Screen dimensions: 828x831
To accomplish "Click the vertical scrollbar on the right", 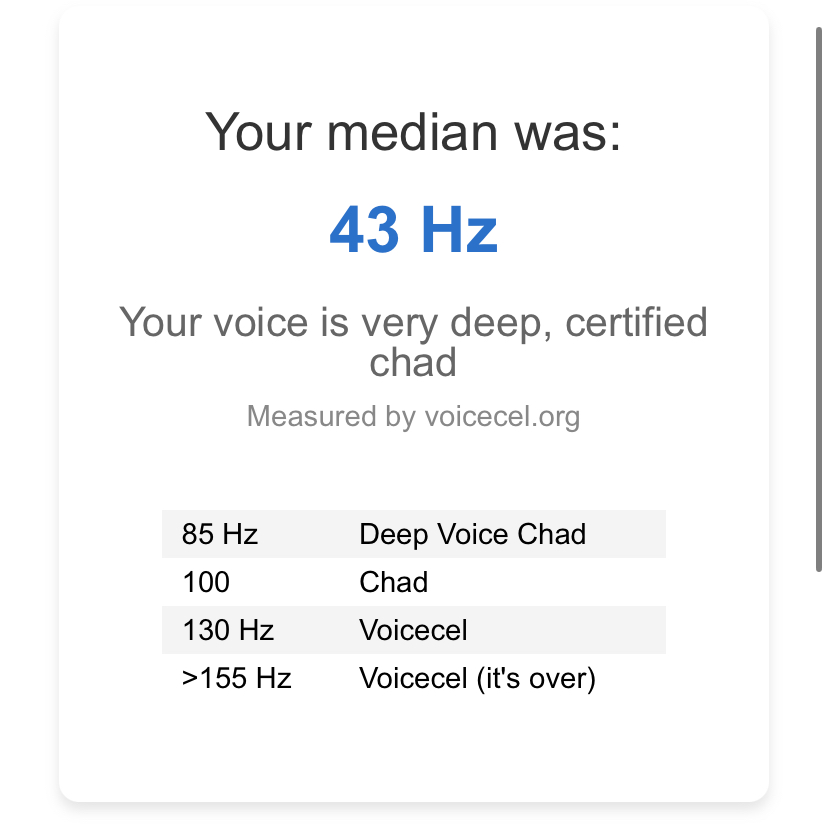I will click(x=818, y=300).
